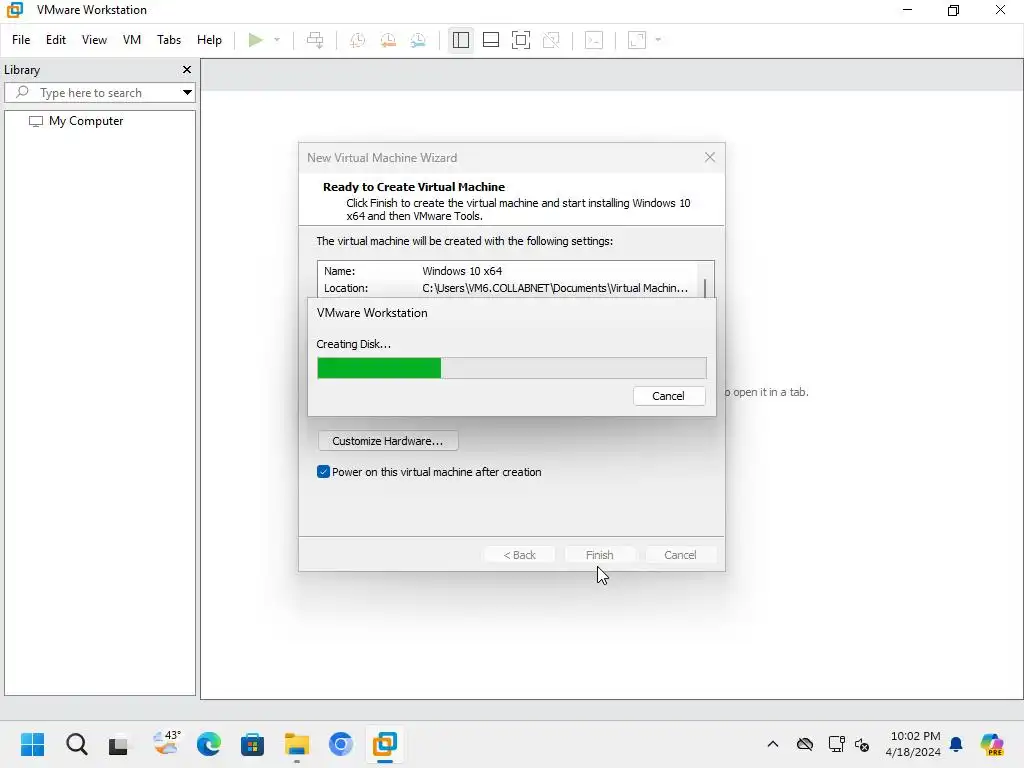
Task: Close the New Virtual Machine Wizard dialog
Action: 710,157
